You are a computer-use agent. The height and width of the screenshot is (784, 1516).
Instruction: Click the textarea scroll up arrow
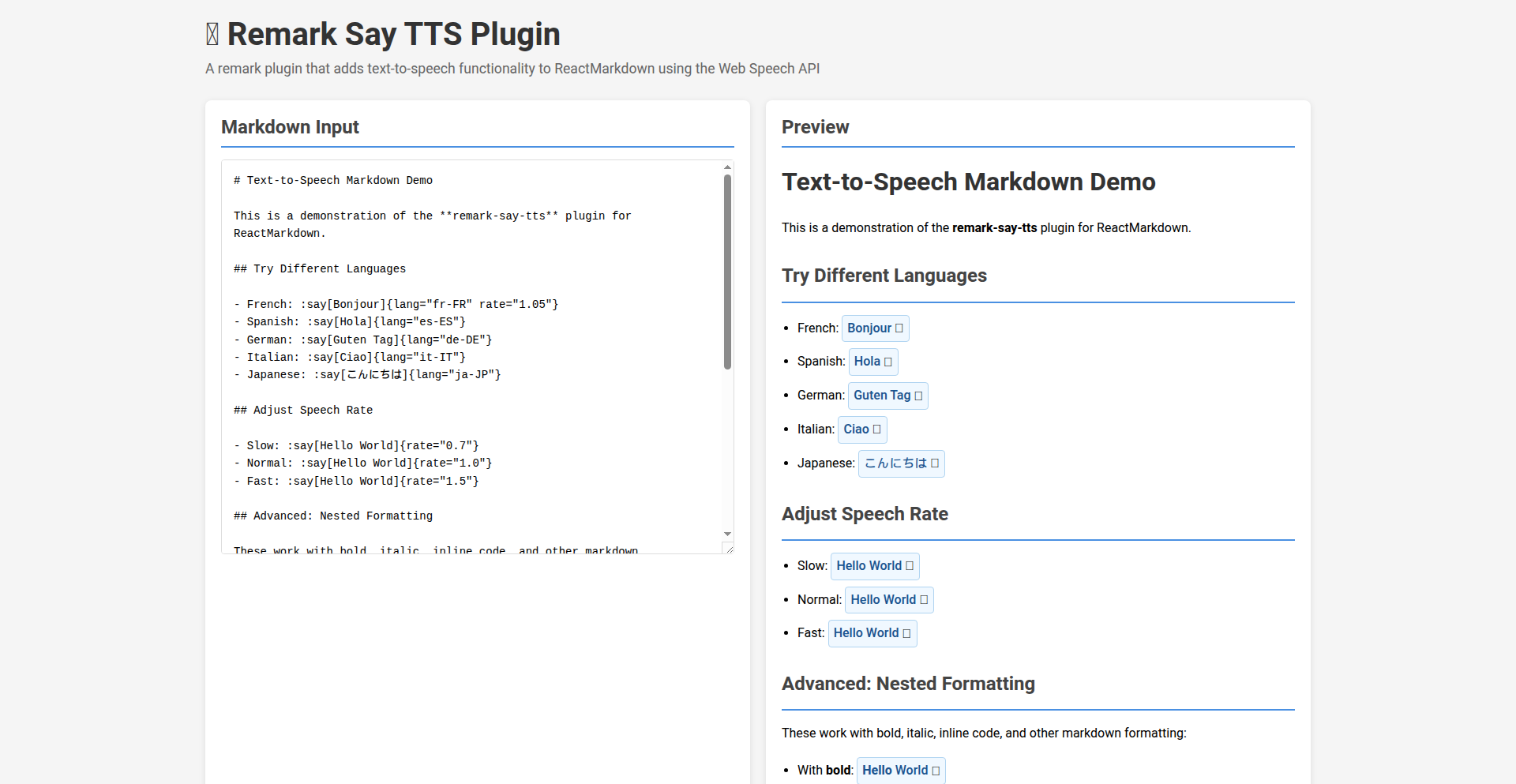coord(727,167)
